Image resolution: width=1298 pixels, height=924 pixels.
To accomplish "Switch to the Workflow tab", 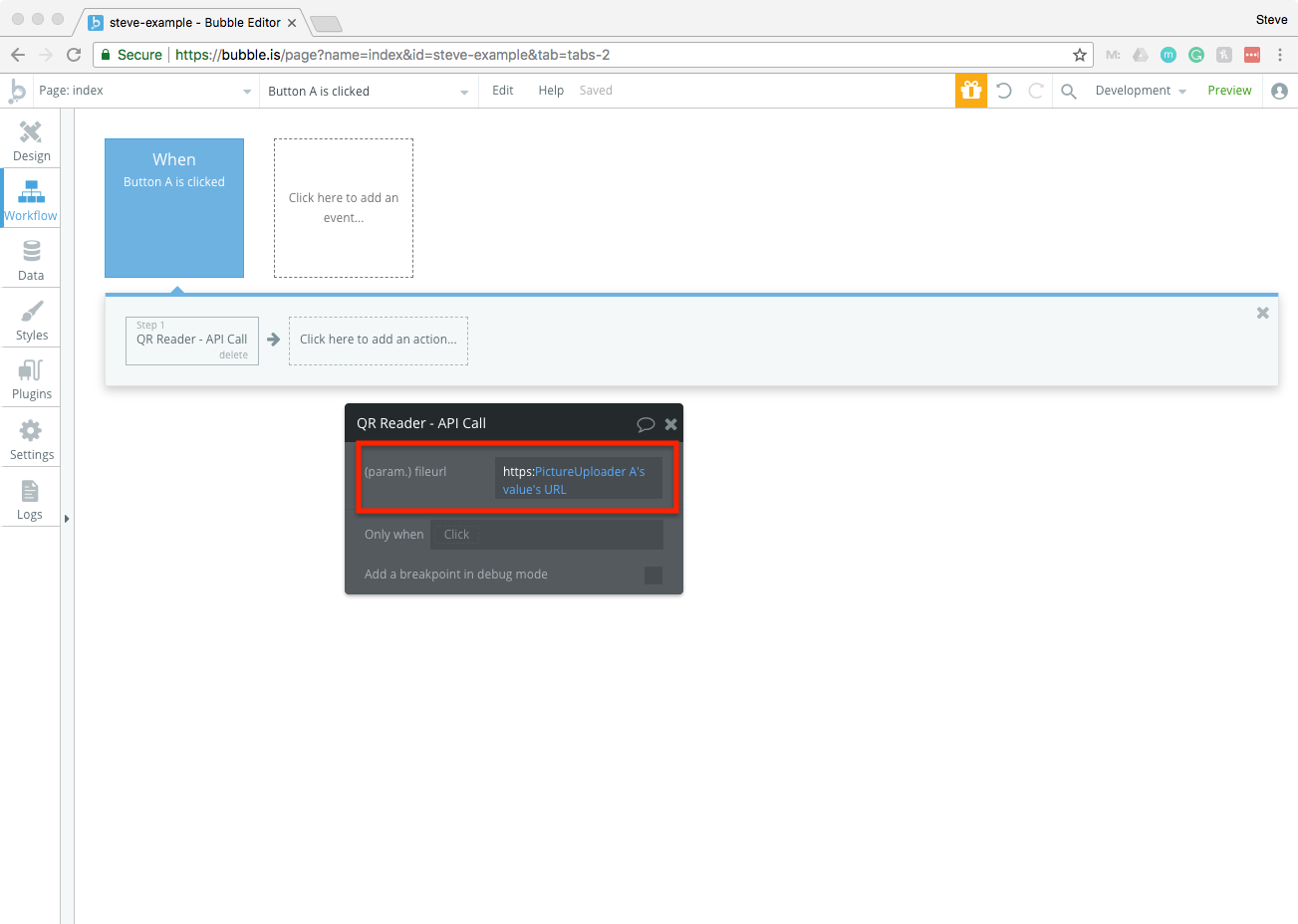I will (31, 200).
